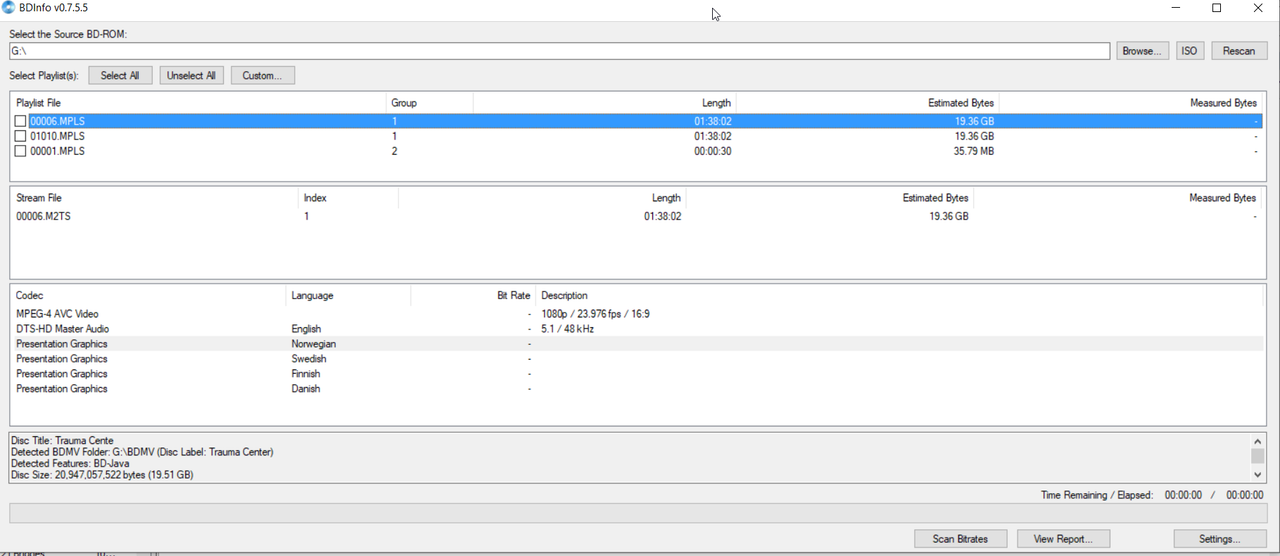This screenshot has height=556, width=1280.
Task: Click up arrow of disc info scrollbar
Action: click(x=1258, y=441)
